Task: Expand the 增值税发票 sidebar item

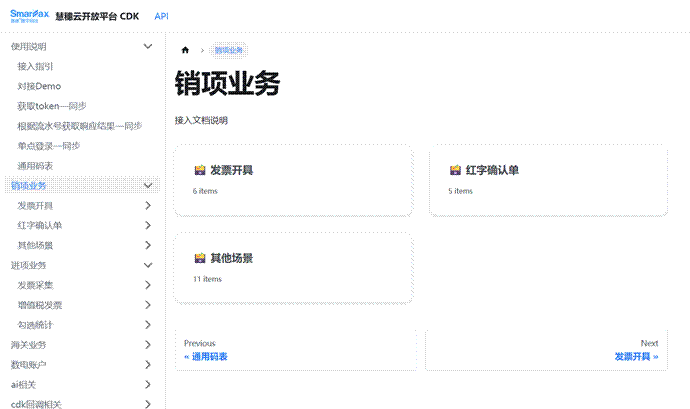Action: [x=148, y=305]
